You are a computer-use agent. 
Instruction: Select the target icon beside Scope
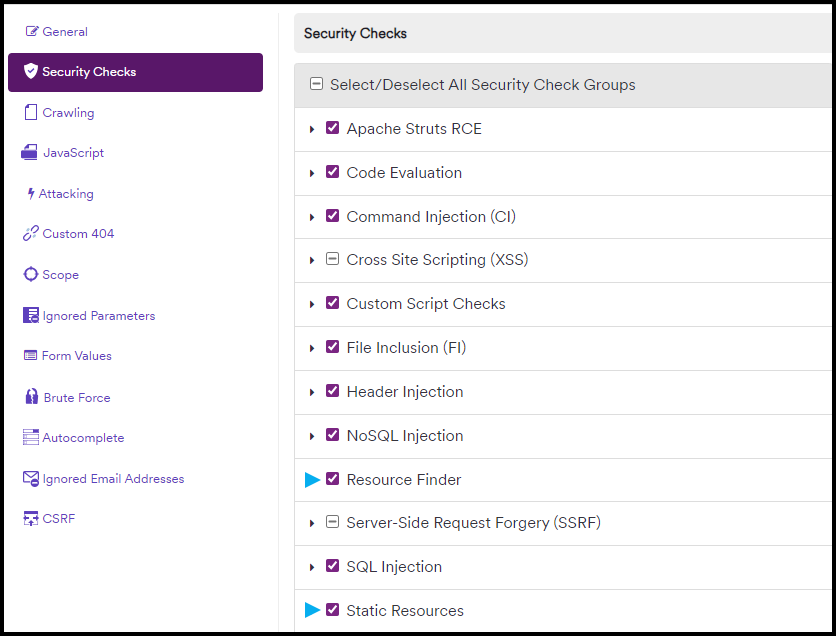pos(31,274)
